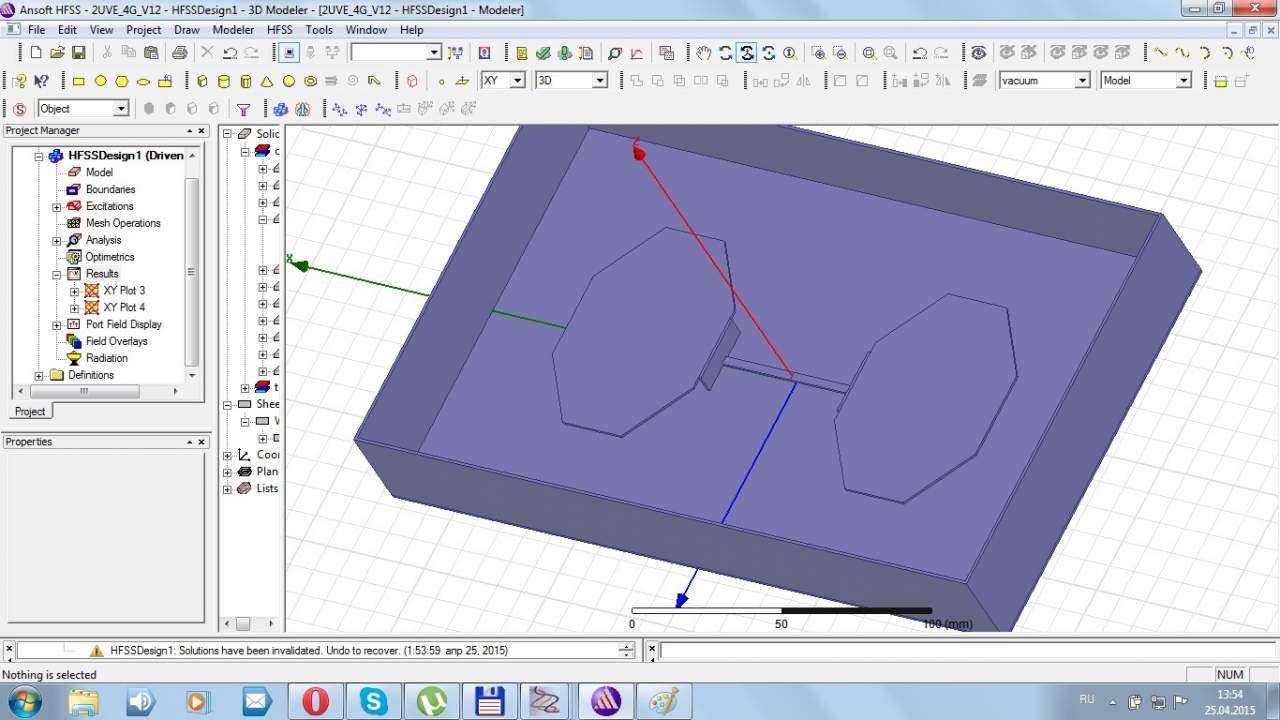Open the HFSS menu
Screen dimensions: 1280x720
(279, 30)
